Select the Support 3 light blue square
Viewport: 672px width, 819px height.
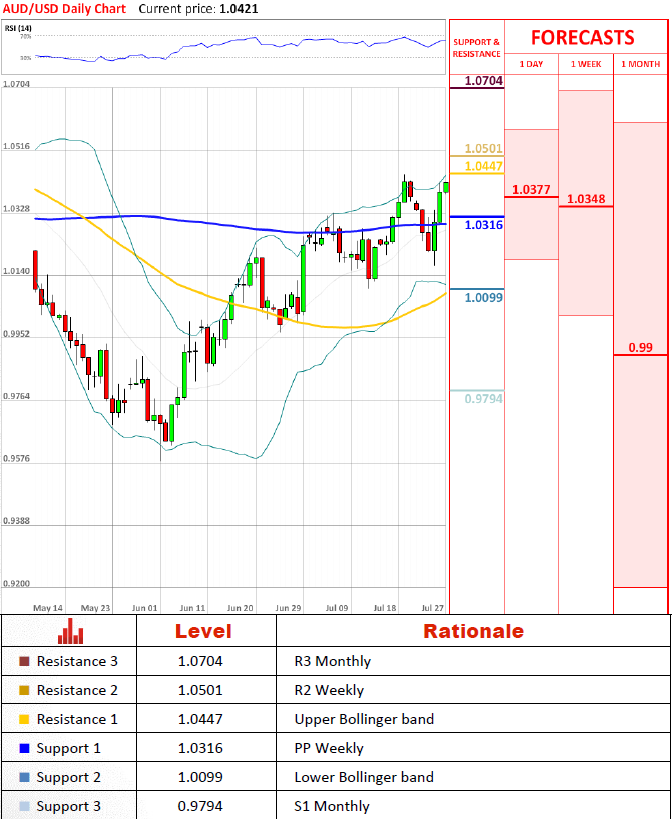[x=24, y=807]
